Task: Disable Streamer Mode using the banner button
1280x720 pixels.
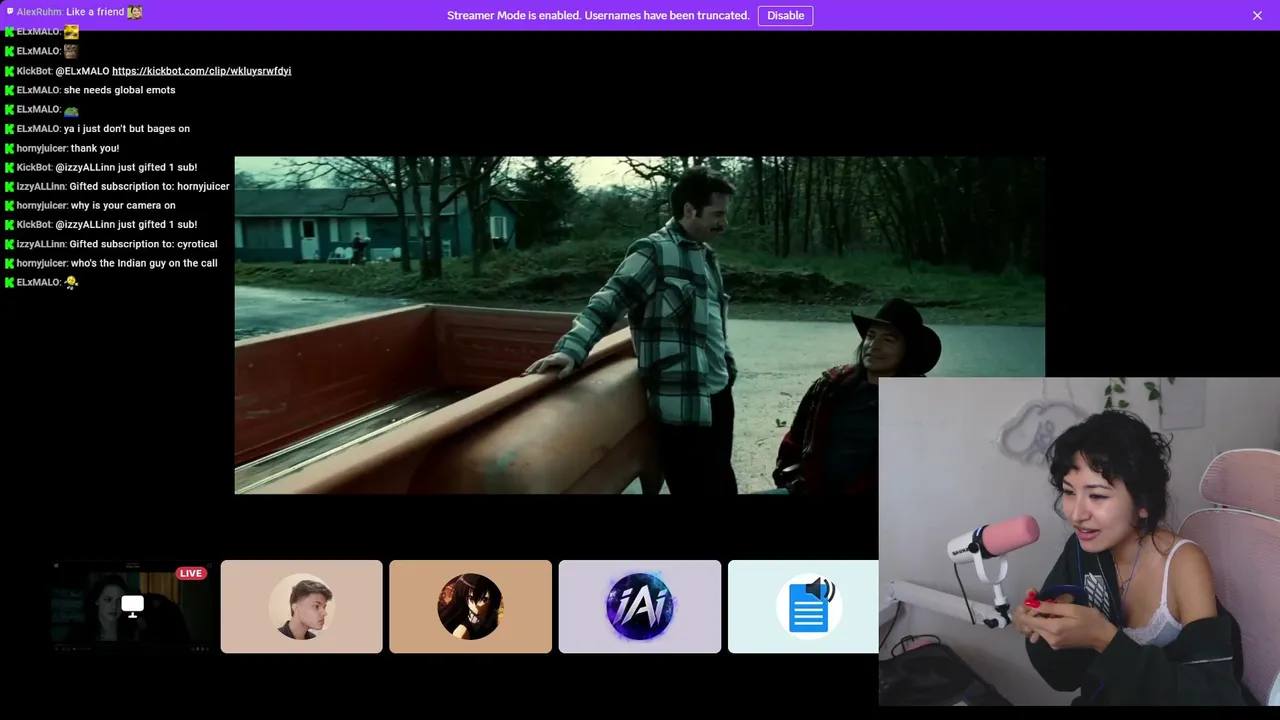Action: pos(785,15)
